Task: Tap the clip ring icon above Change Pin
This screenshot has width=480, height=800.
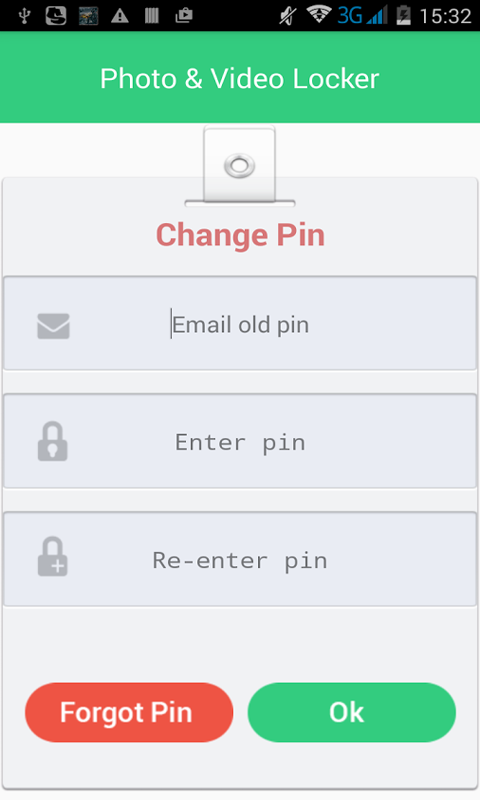Action: pos(239,166)
